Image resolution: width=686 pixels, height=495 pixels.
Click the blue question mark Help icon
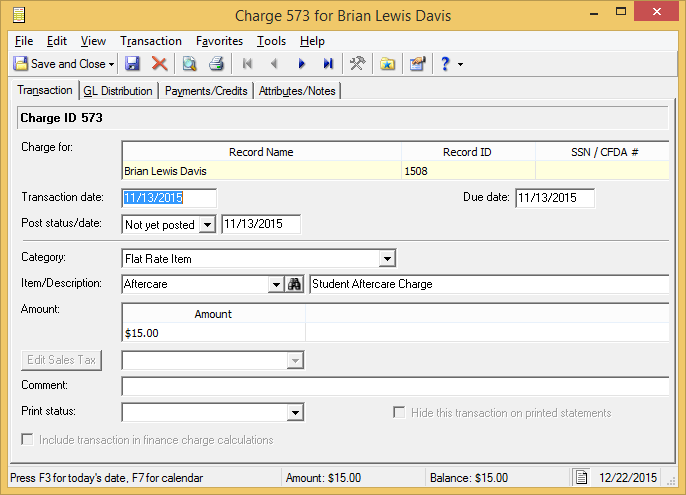445,64
